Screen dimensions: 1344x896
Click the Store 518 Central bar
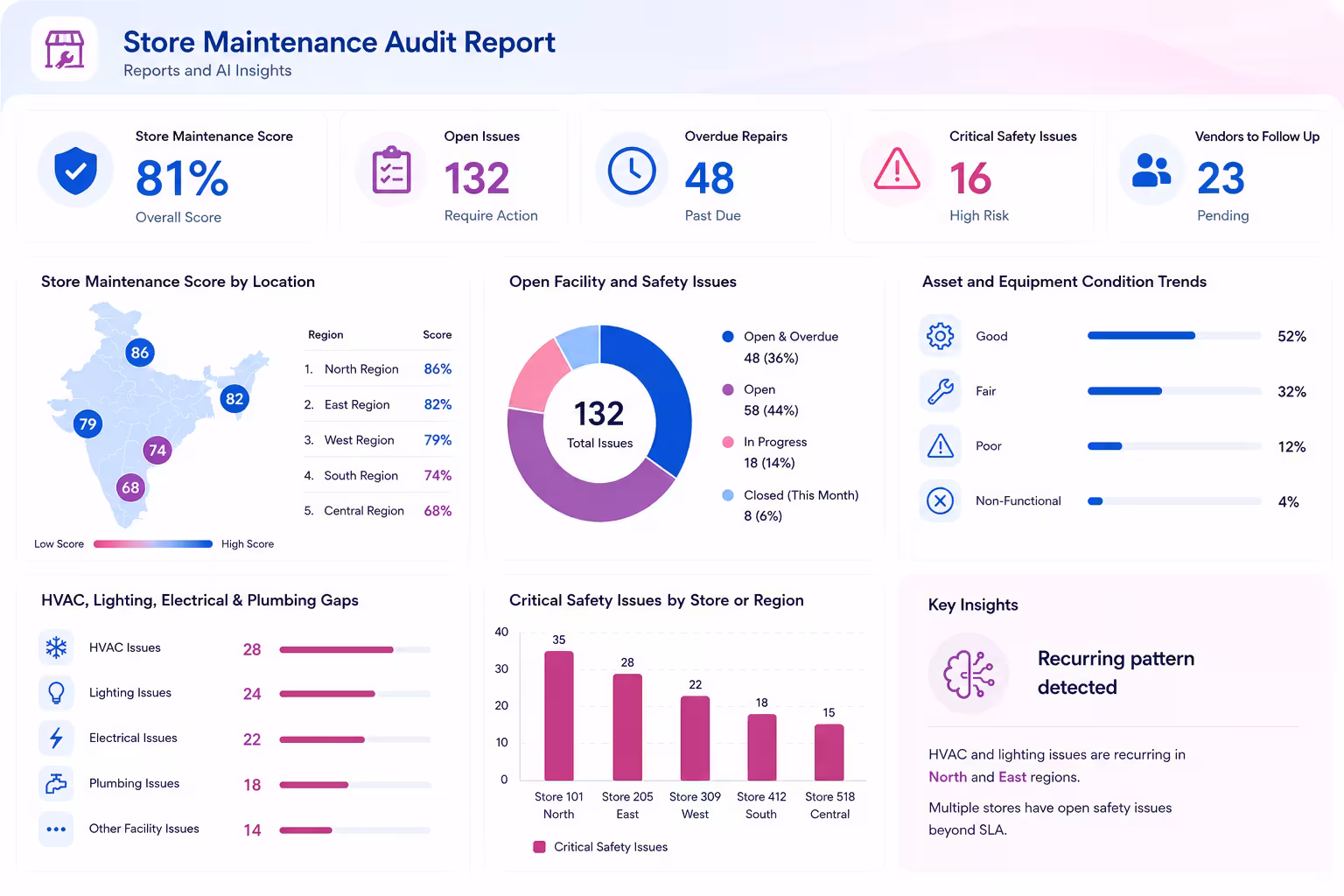tap(829, 752)
